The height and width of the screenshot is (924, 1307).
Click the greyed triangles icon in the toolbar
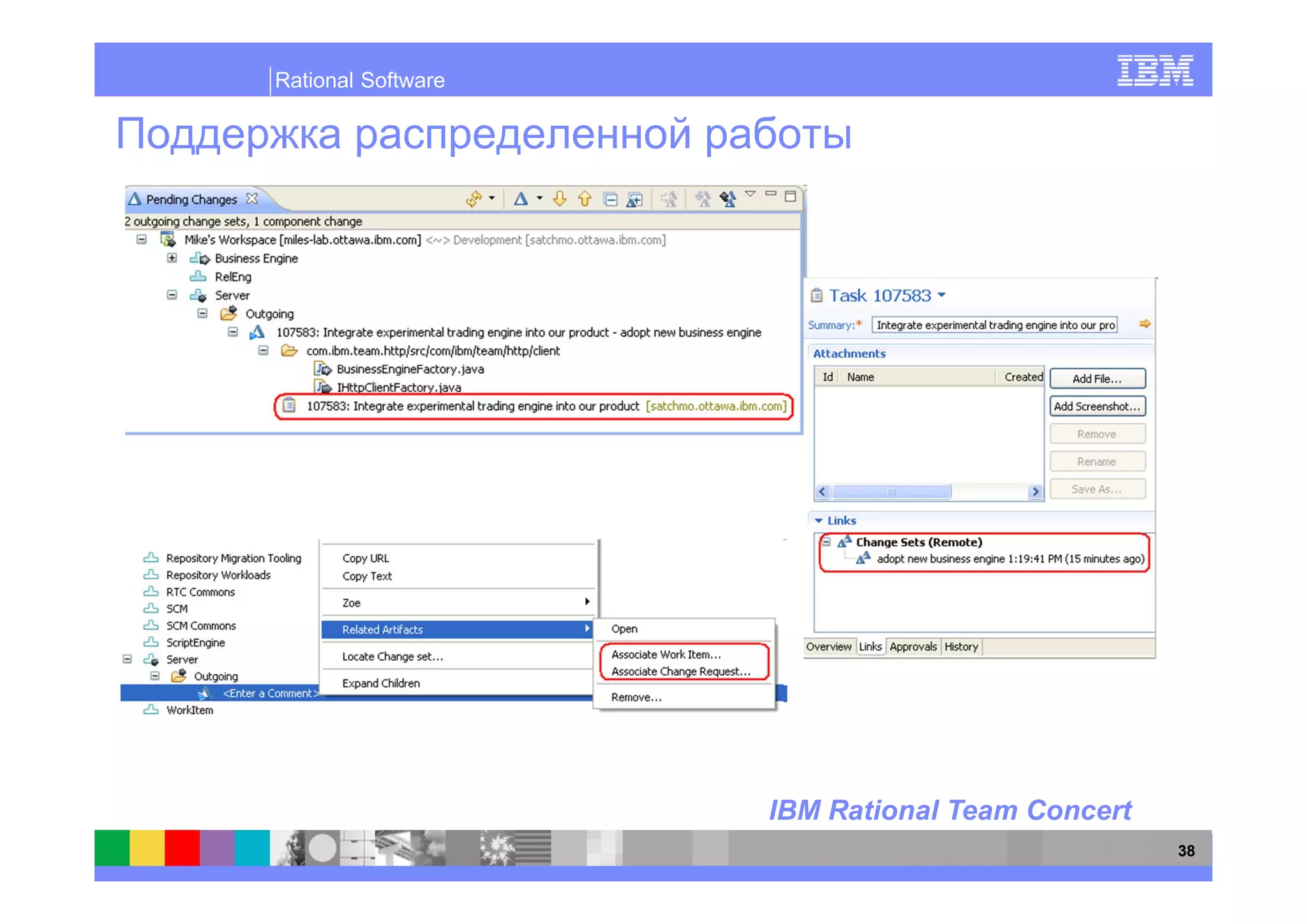pyautogui.click(x=703, y=200)
